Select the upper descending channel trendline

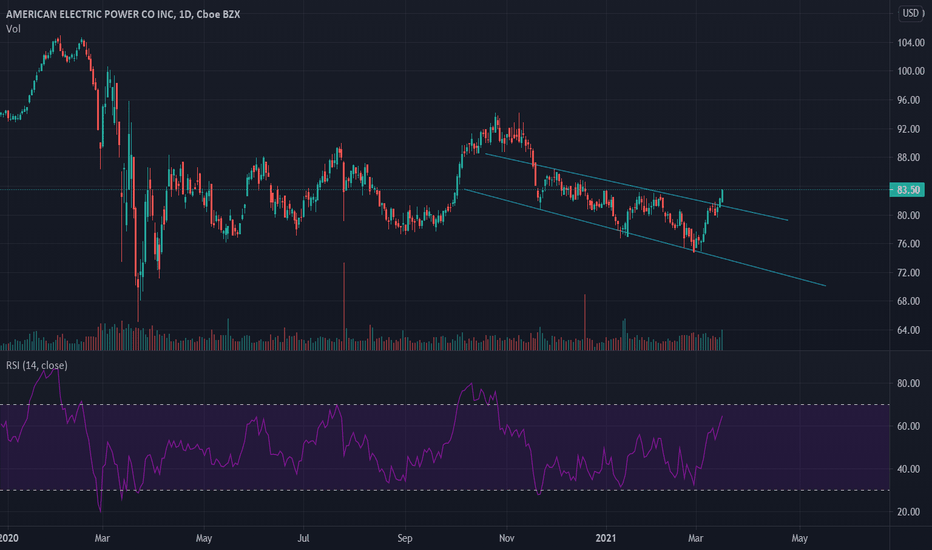(637, 187)
